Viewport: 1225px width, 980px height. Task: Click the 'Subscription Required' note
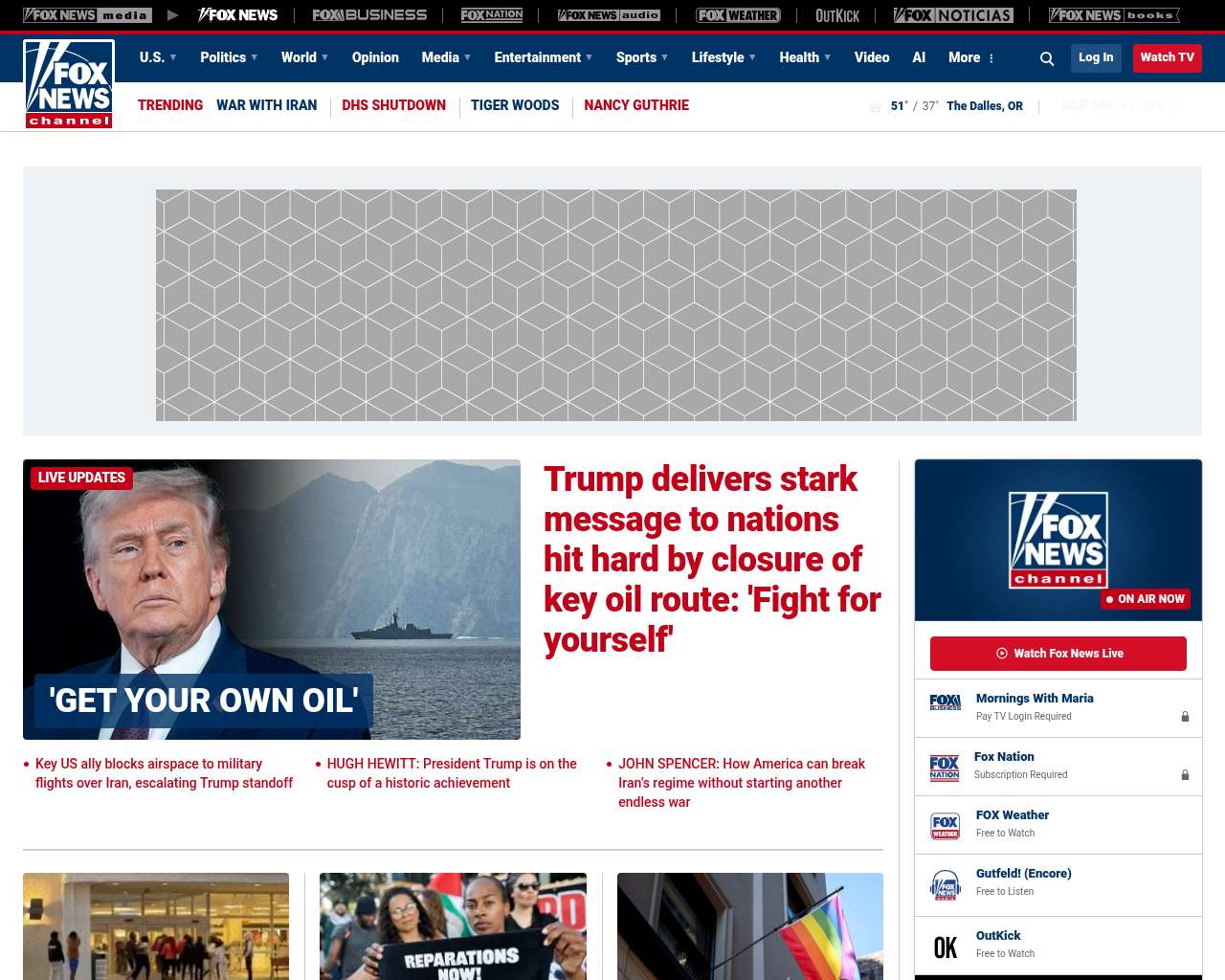coord(1020,775)
